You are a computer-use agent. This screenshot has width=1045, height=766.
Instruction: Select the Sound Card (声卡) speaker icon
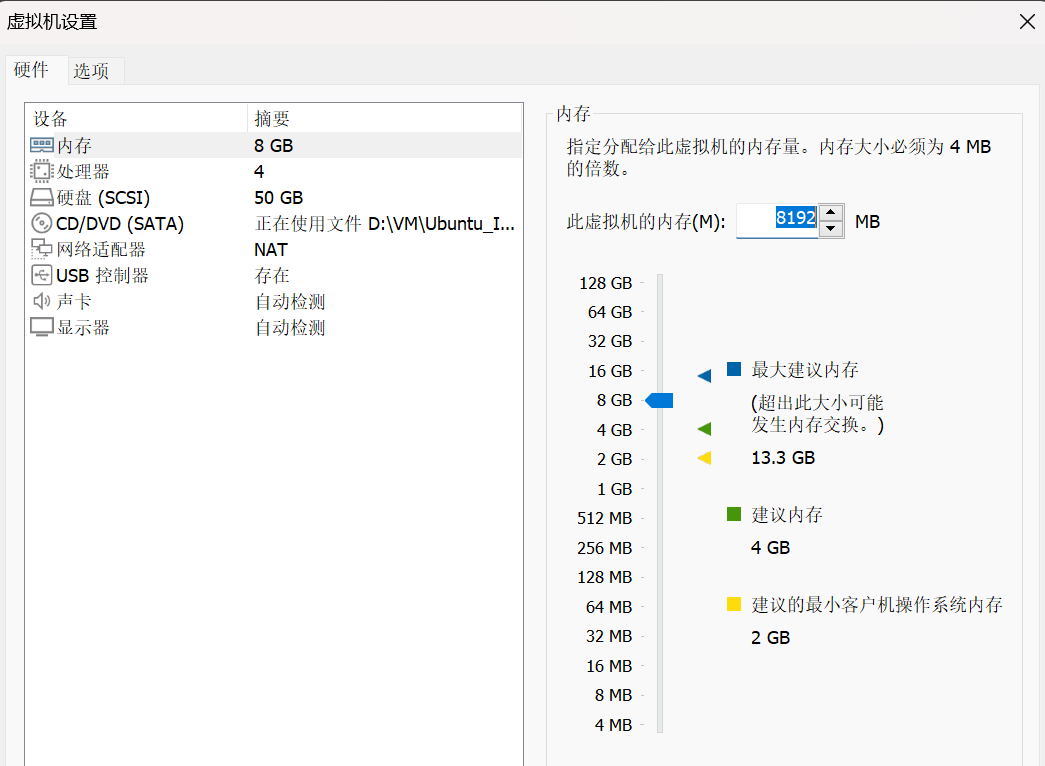[42, 302]
